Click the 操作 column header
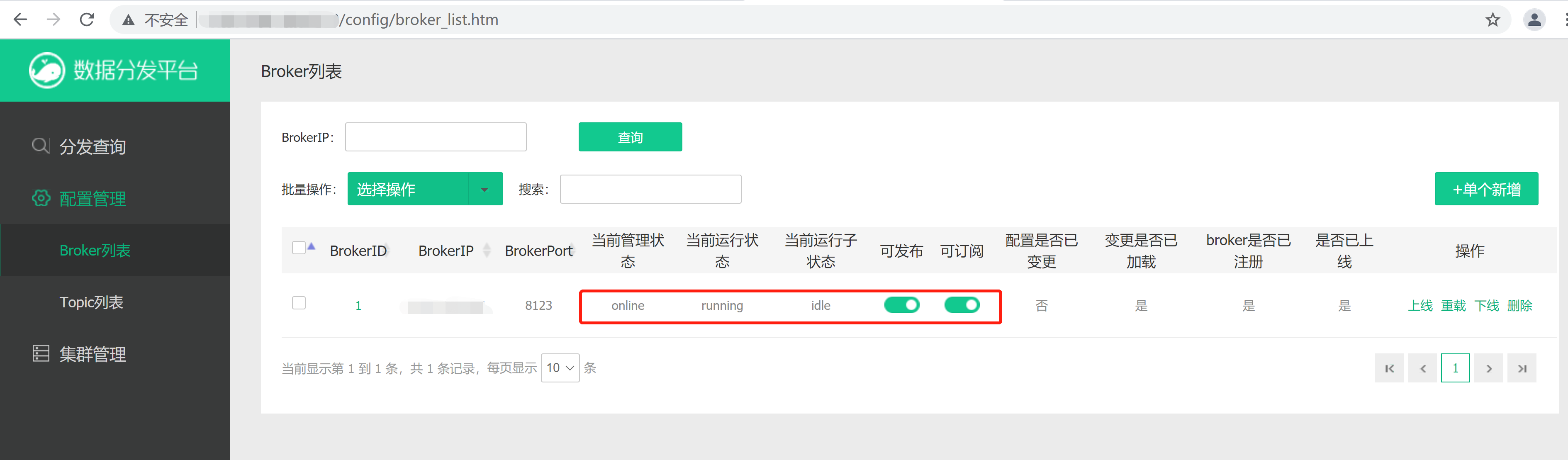This screenshot has height=460, width=1568. click(1469, 251)
